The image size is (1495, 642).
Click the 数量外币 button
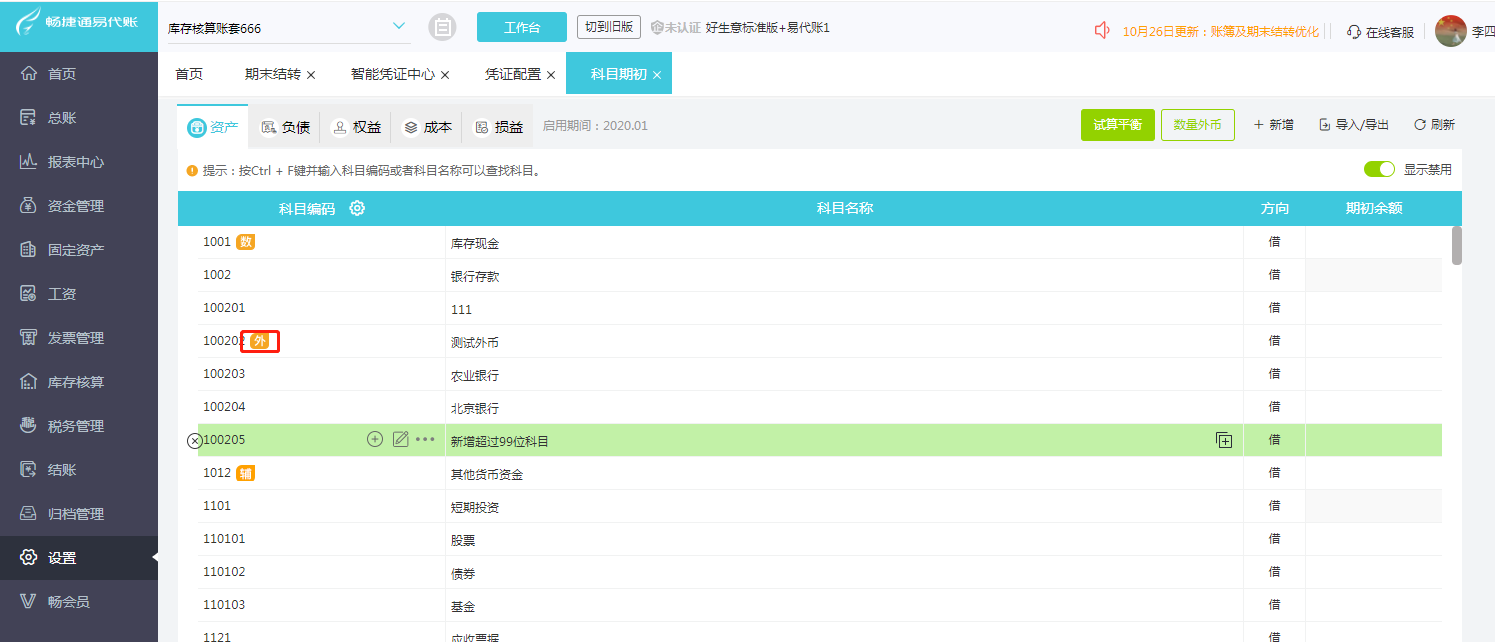[x=1198, y=125]
